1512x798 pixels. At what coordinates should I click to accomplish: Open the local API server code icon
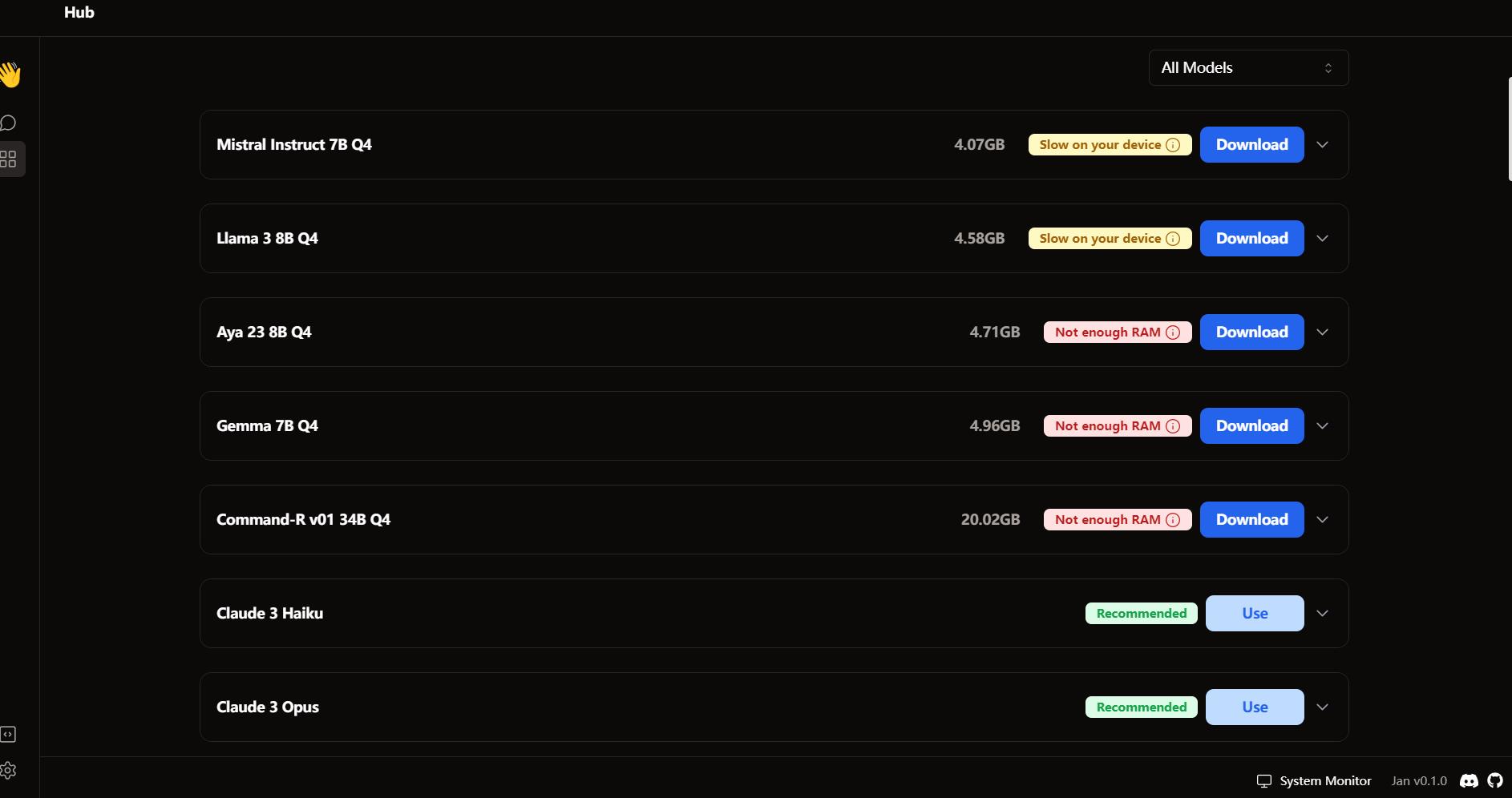pyautogui.click(x=8, y=734)
